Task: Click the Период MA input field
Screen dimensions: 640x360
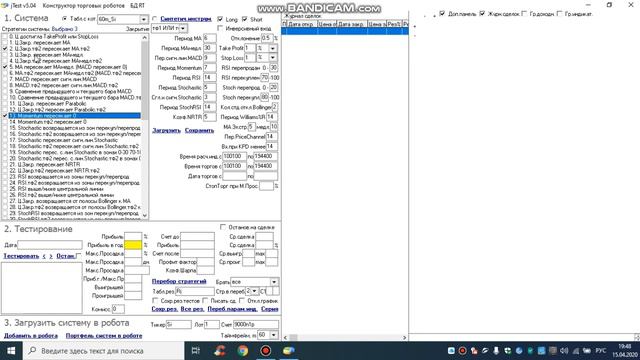Action: coord(209,38)
